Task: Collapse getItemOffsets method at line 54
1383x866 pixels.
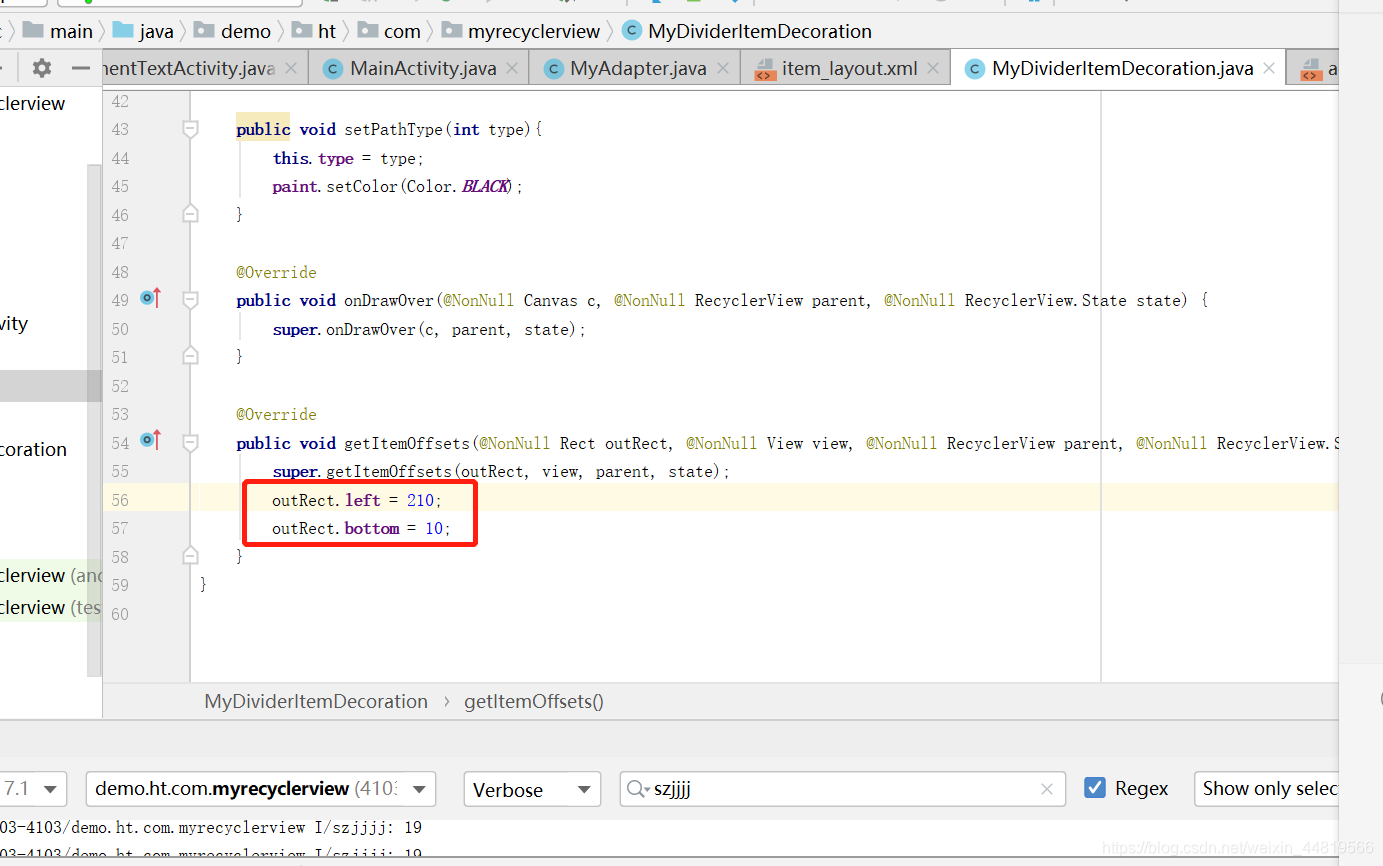Action: 190,443
